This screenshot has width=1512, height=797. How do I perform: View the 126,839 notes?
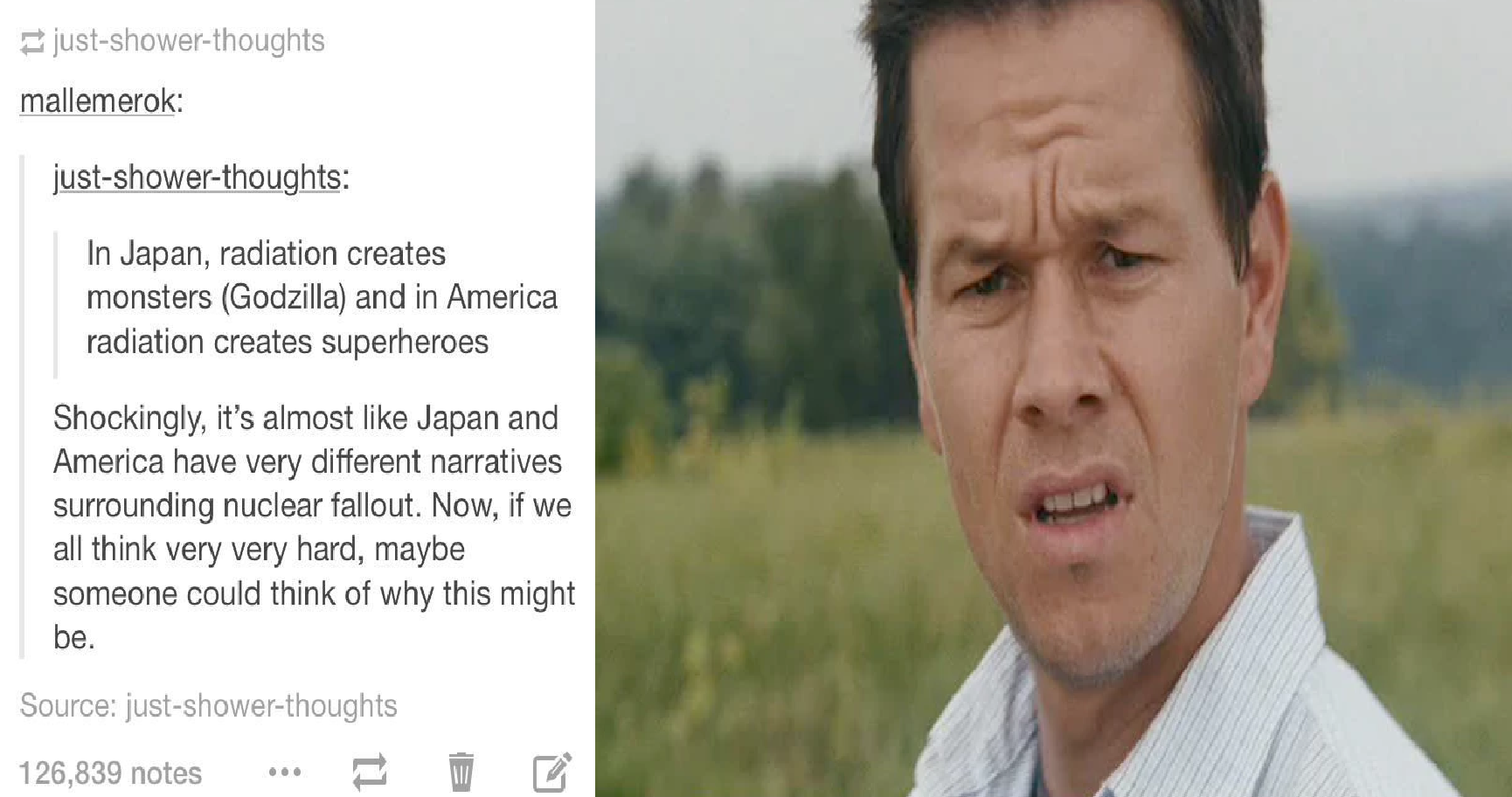click(111, 773)
